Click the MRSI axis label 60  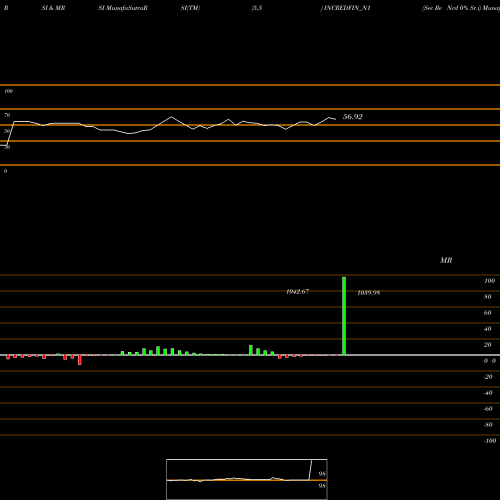[x=488, y=313]
